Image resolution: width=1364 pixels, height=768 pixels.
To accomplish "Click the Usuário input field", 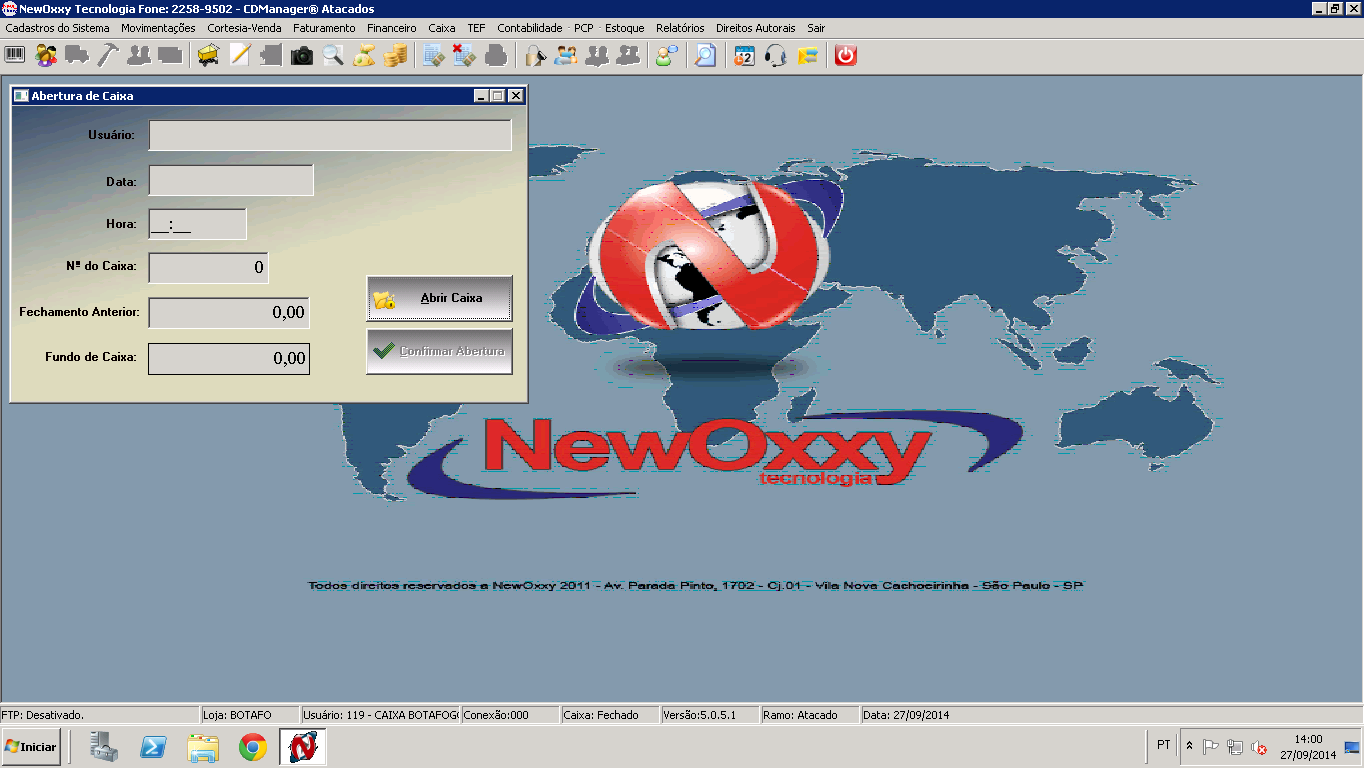I will [x=330, y=135].
